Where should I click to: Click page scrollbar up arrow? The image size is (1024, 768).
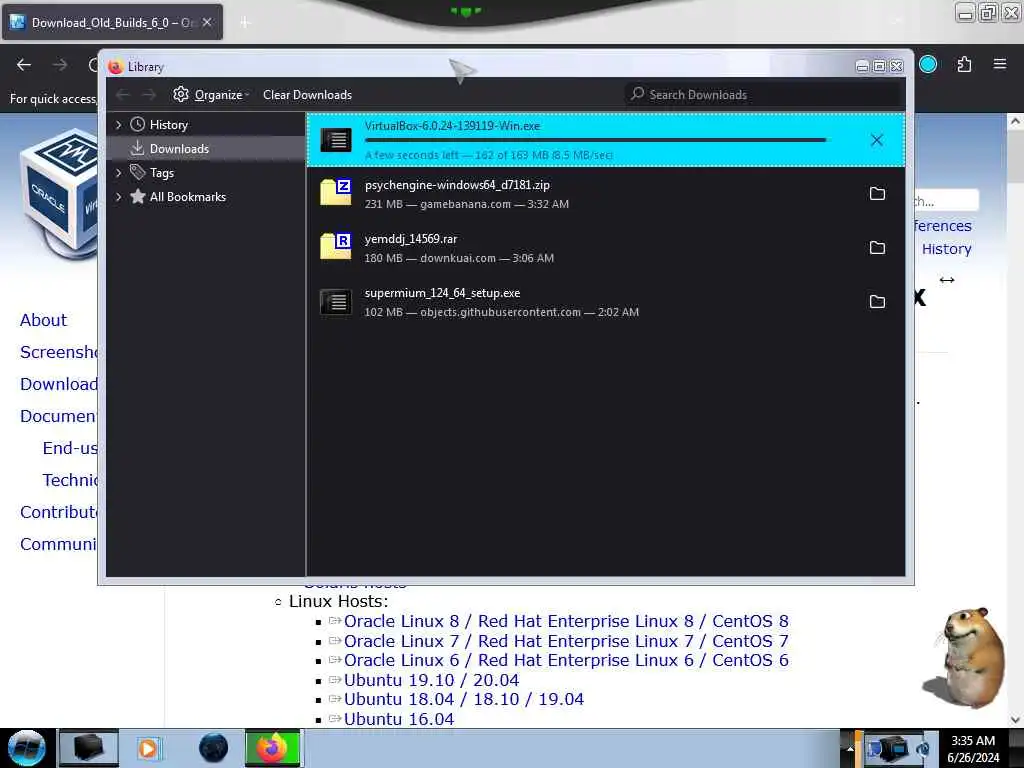point(1015,121)
